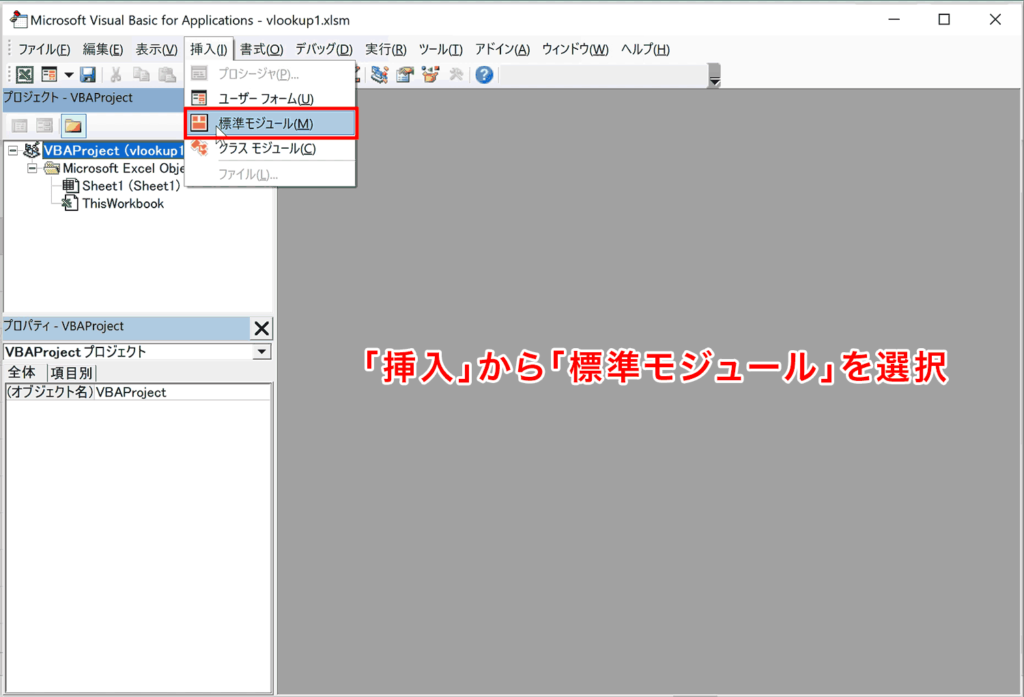Click the Paste toolbar icon

pyautogui.click(x=167, y=74)
